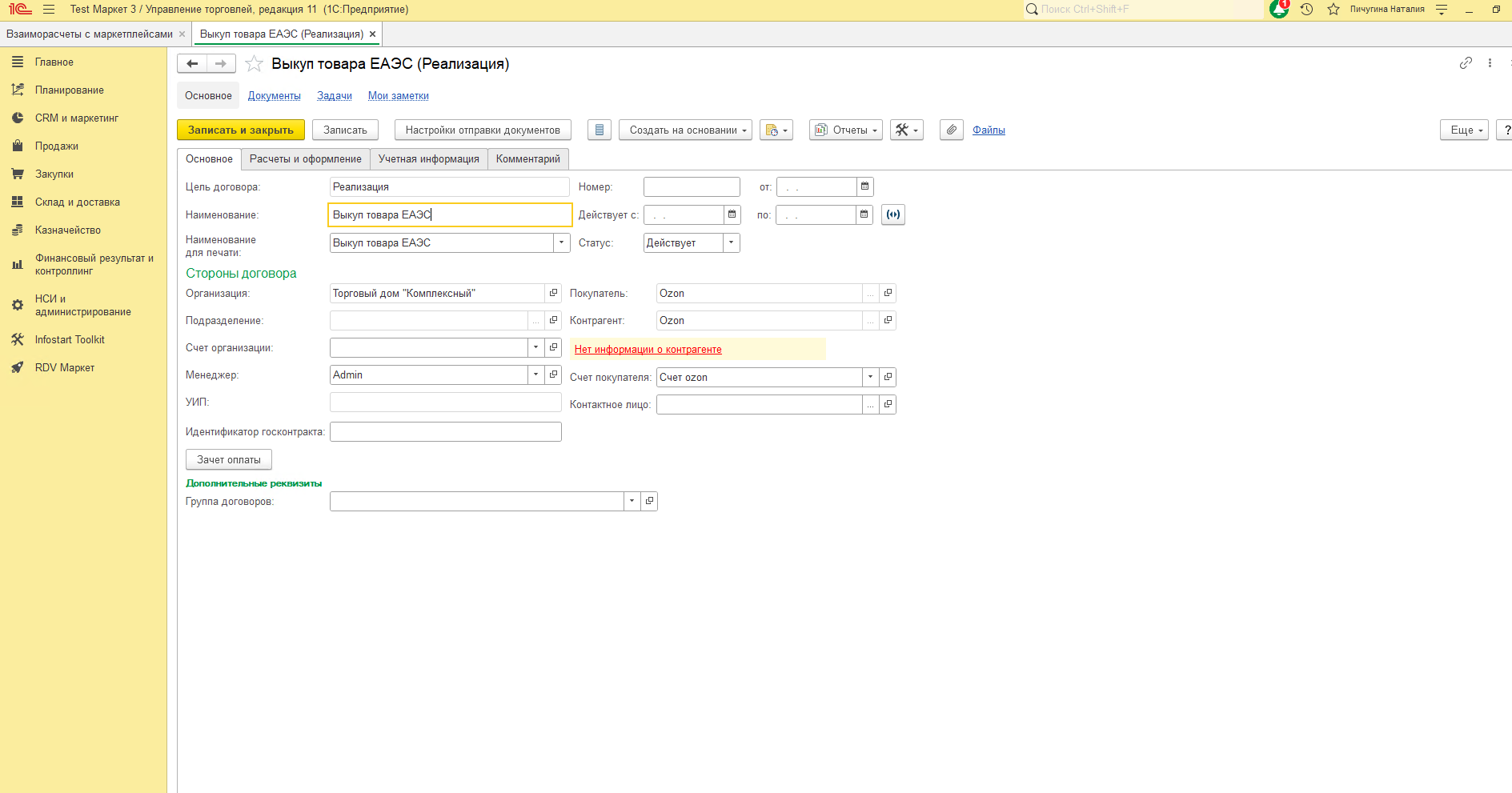Expand the Статус dropdown

731,242
